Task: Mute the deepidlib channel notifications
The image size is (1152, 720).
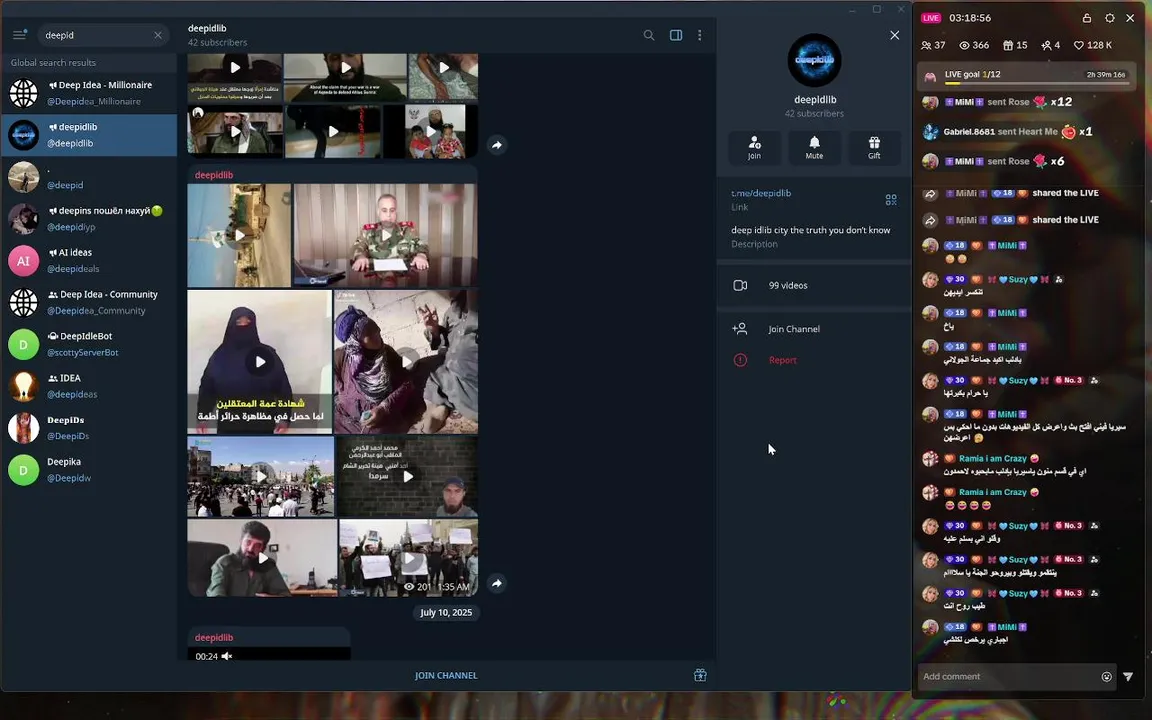Action: (814, 147)
